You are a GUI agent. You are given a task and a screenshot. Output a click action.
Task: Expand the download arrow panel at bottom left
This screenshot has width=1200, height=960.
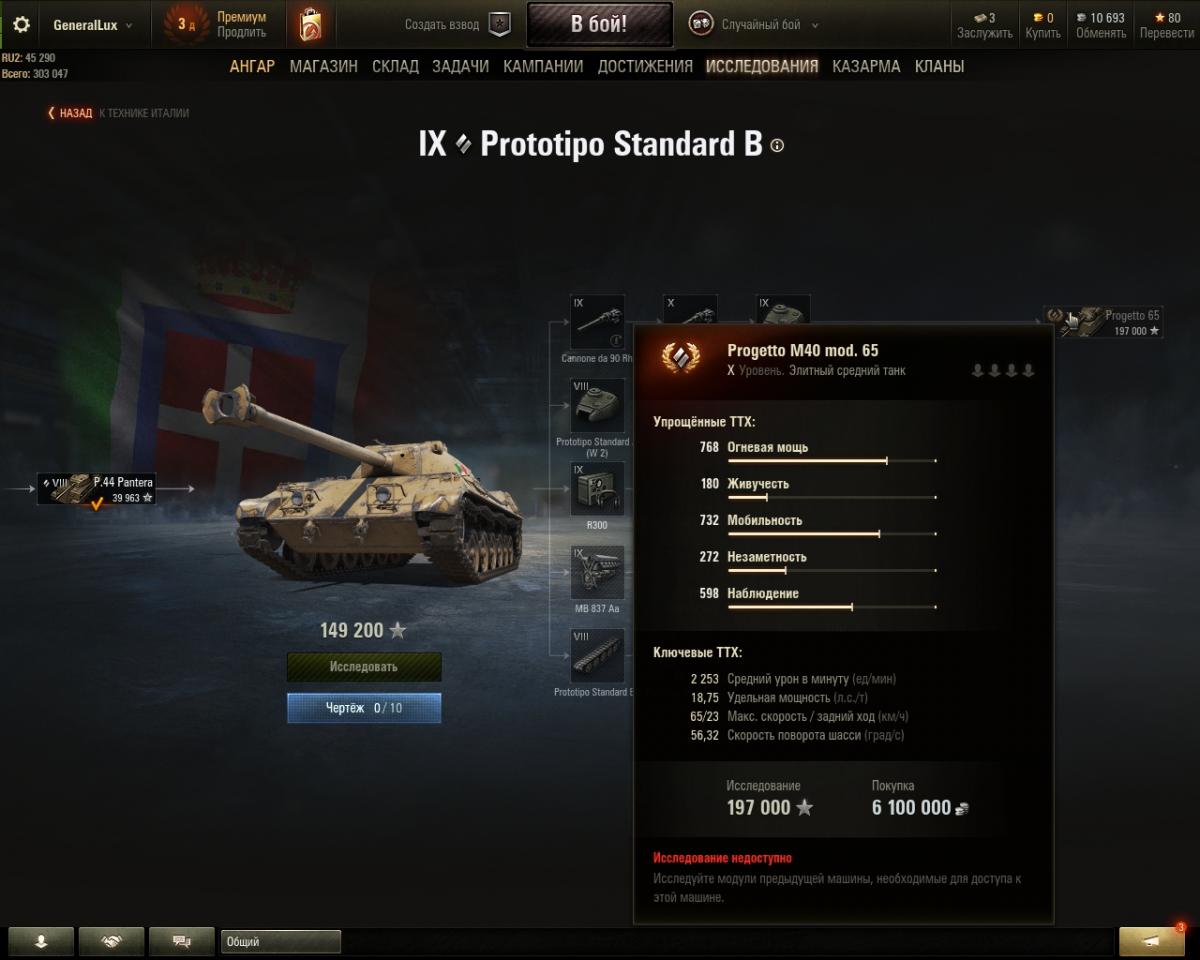click(x=41, y=941)
